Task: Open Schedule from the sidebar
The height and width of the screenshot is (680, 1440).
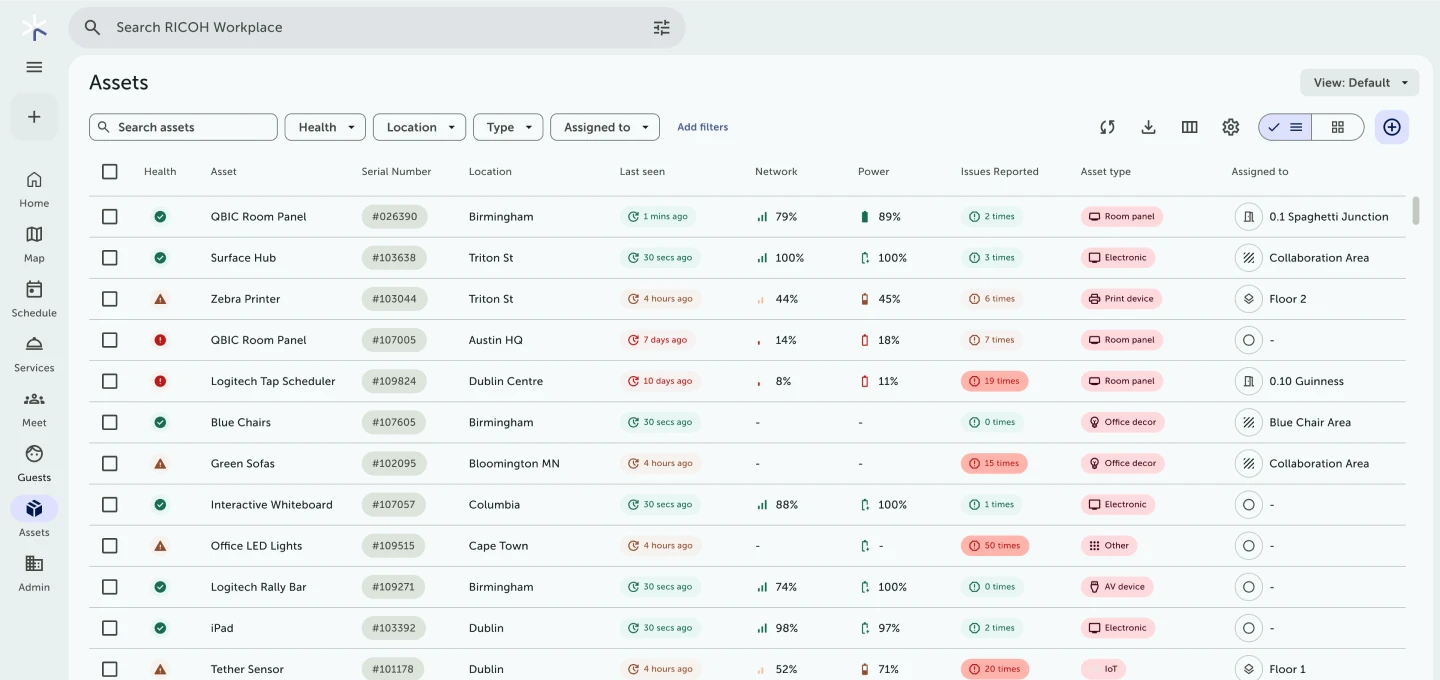Action: point(34,298)
